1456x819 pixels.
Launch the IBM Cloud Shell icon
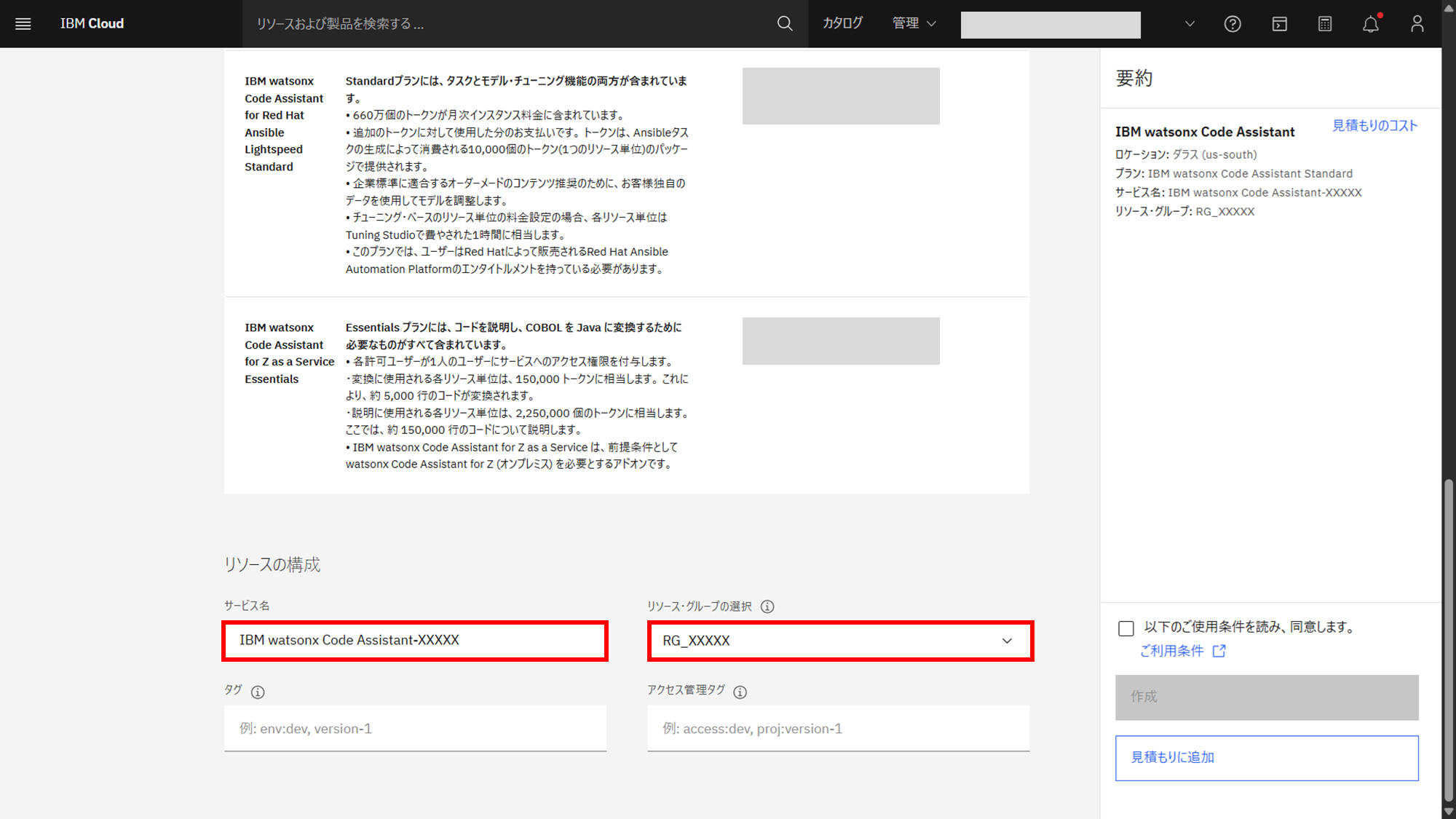click(x=1279, y=24)
